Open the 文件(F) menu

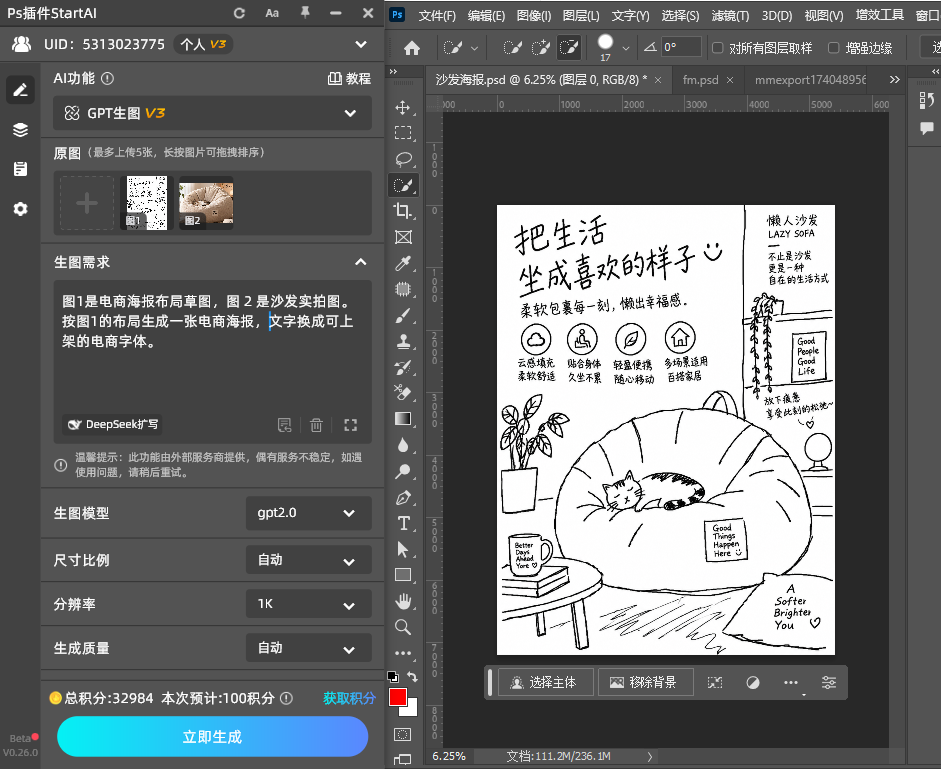point(437,16)
